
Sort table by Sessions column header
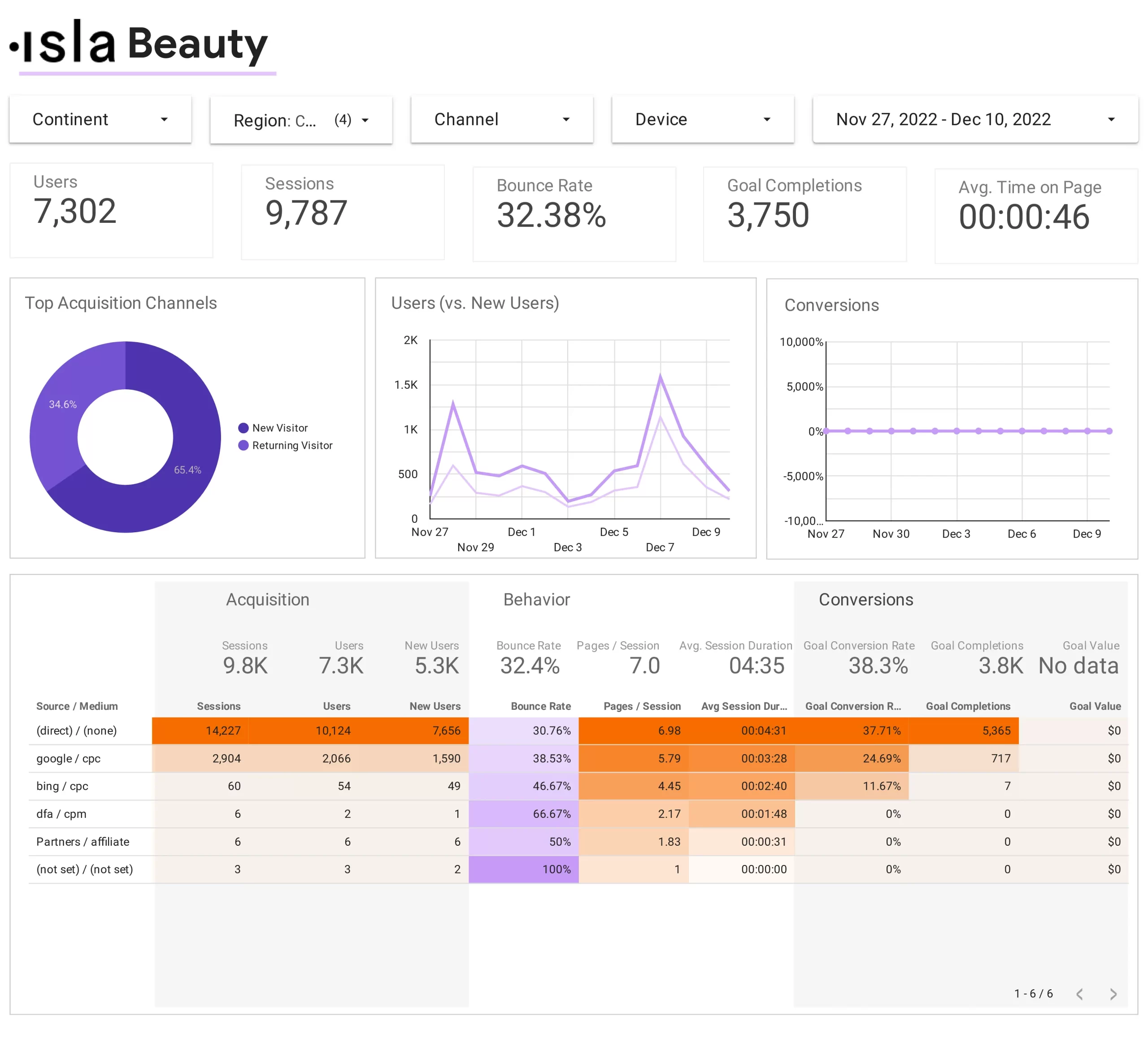point(219,706)
